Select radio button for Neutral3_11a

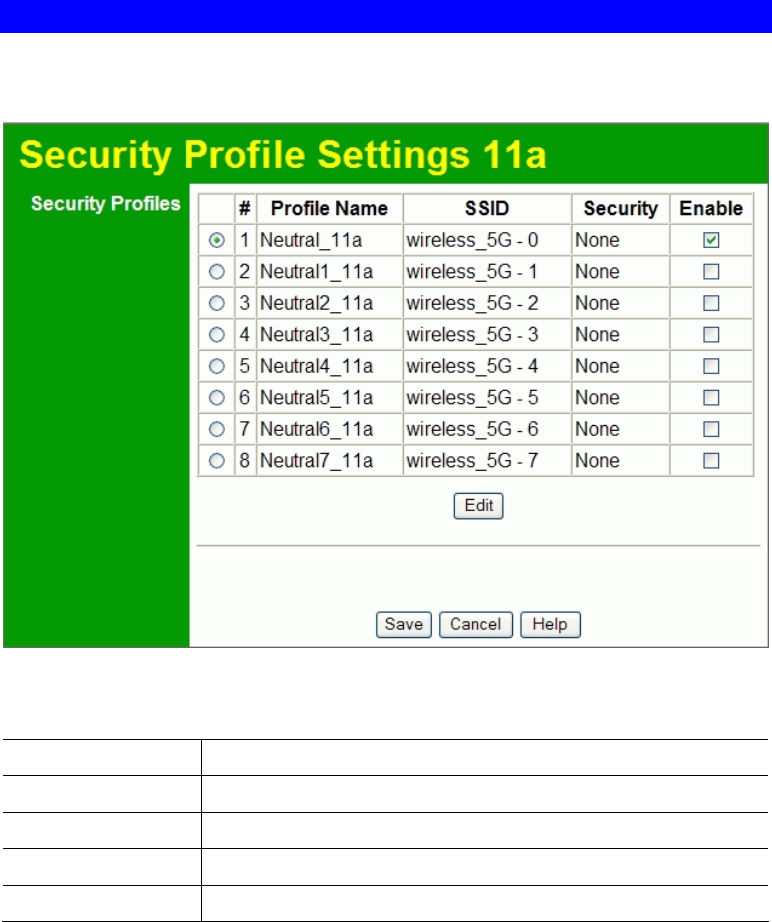click(x=216, y=335)
